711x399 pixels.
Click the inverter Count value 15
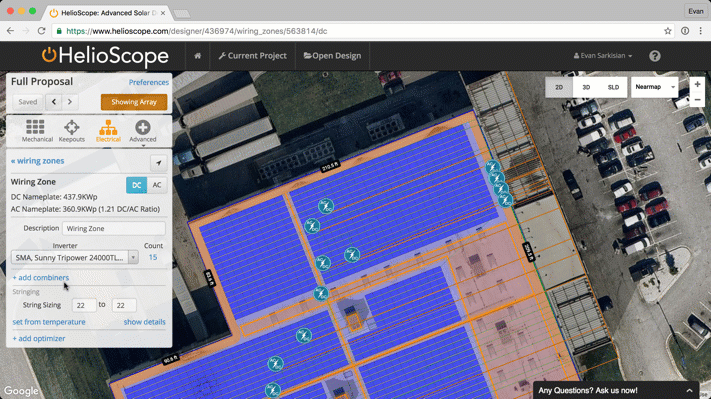point(153,258)
